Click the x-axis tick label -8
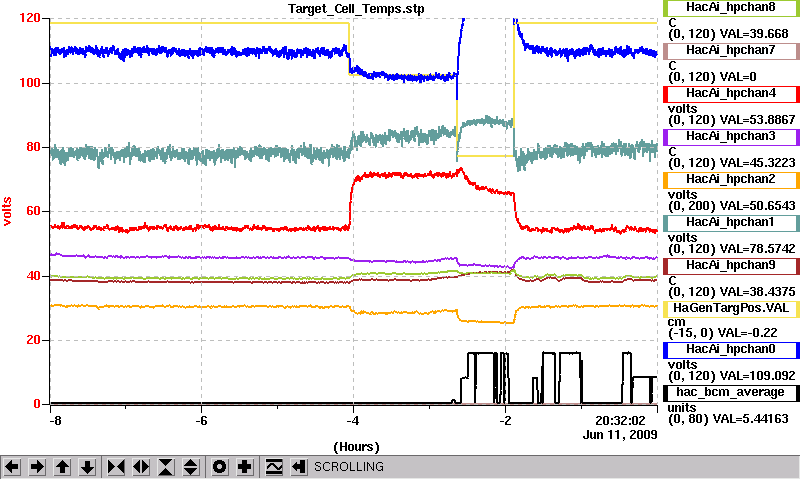Viewport: 800px width, 479px height. (x=55, y=421)
